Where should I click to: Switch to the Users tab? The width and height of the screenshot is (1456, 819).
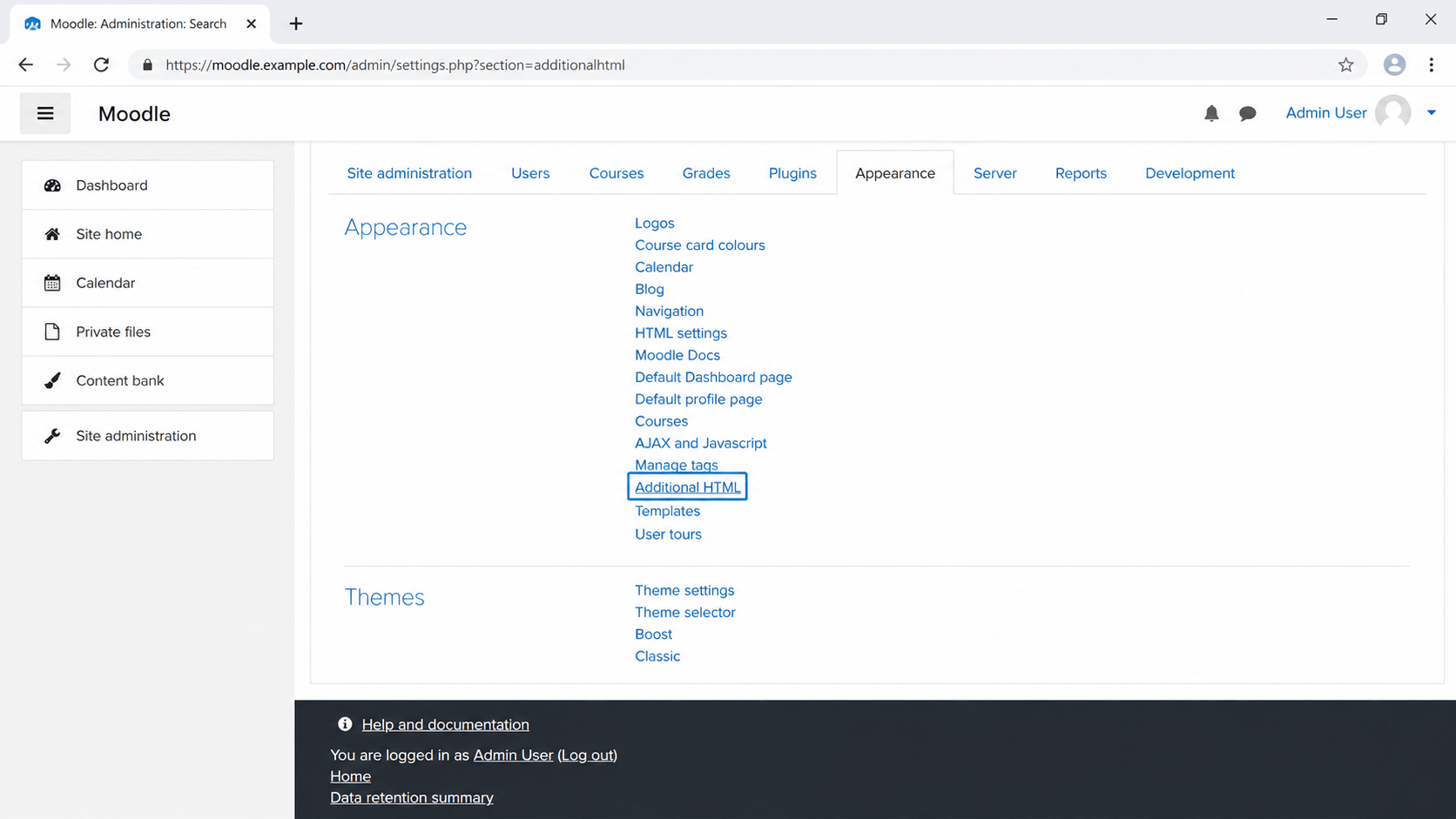click(x=530, y=173)
